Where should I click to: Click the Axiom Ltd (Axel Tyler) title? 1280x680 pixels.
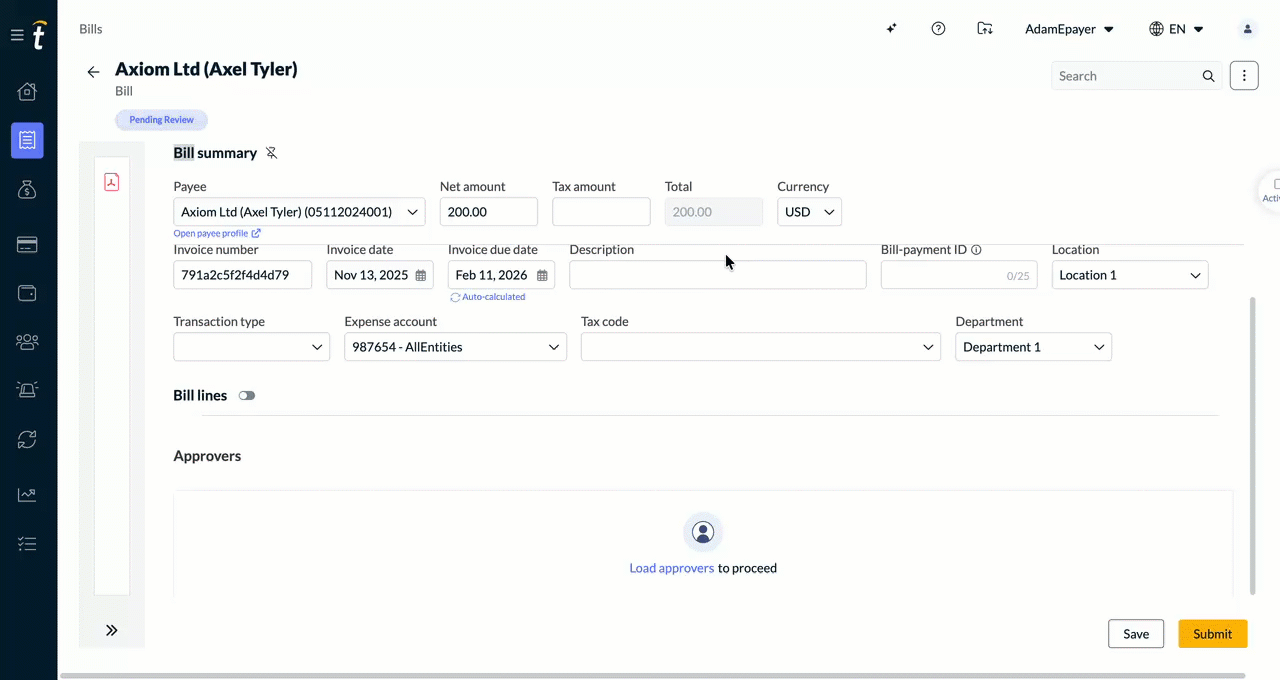[x=206, y=69]
